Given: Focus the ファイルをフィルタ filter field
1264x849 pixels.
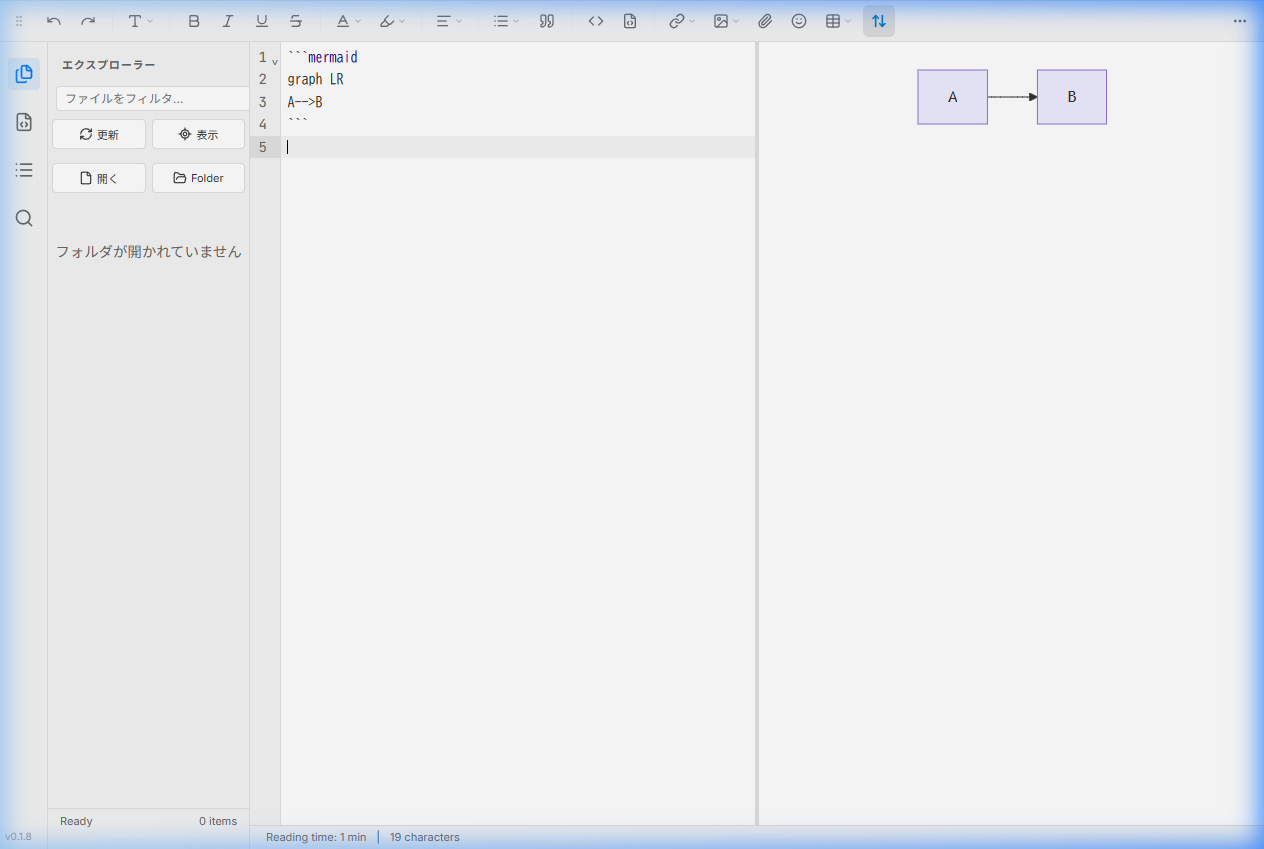Looking at the screenshot, I should [x=153, y=98].
